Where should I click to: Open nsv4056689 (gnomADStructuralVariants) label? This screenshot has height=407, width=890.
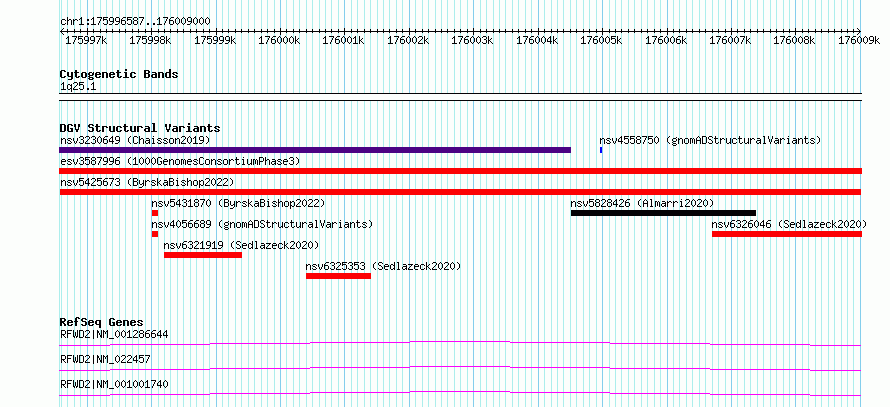[262, 224]
